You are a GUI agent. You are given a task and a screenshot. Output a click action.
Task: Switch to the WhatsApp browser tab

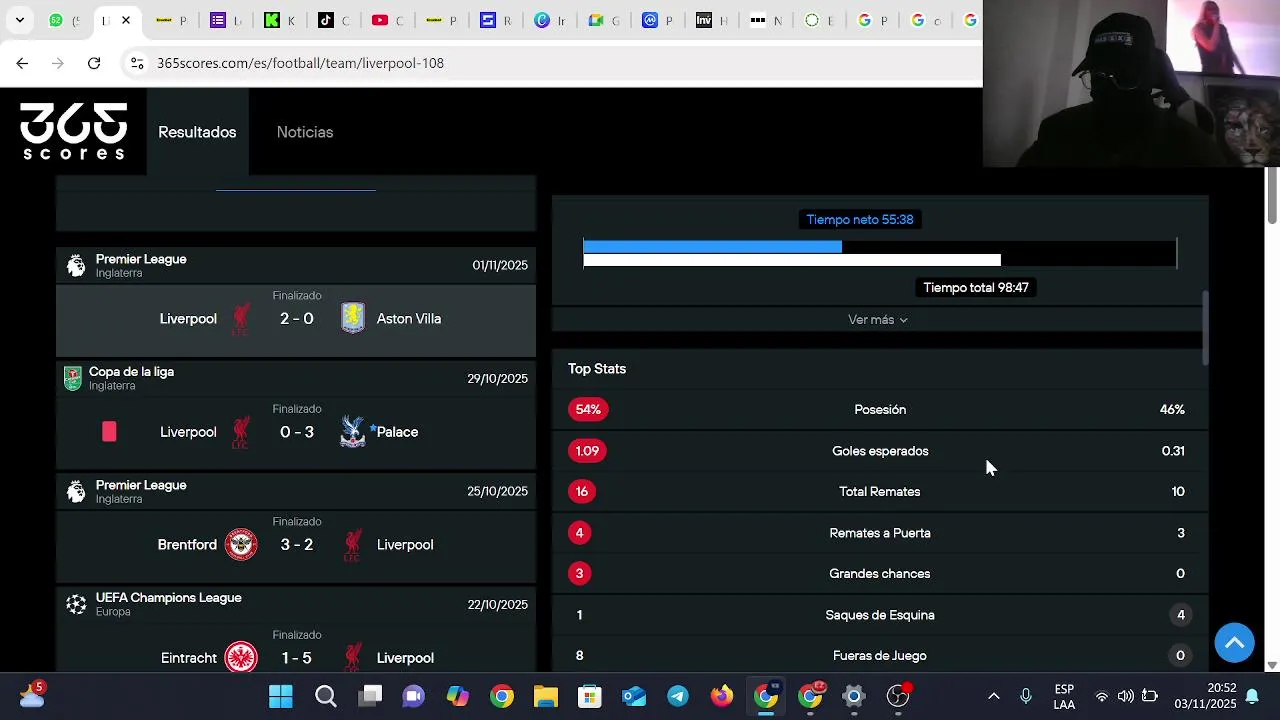click(62, 20)
